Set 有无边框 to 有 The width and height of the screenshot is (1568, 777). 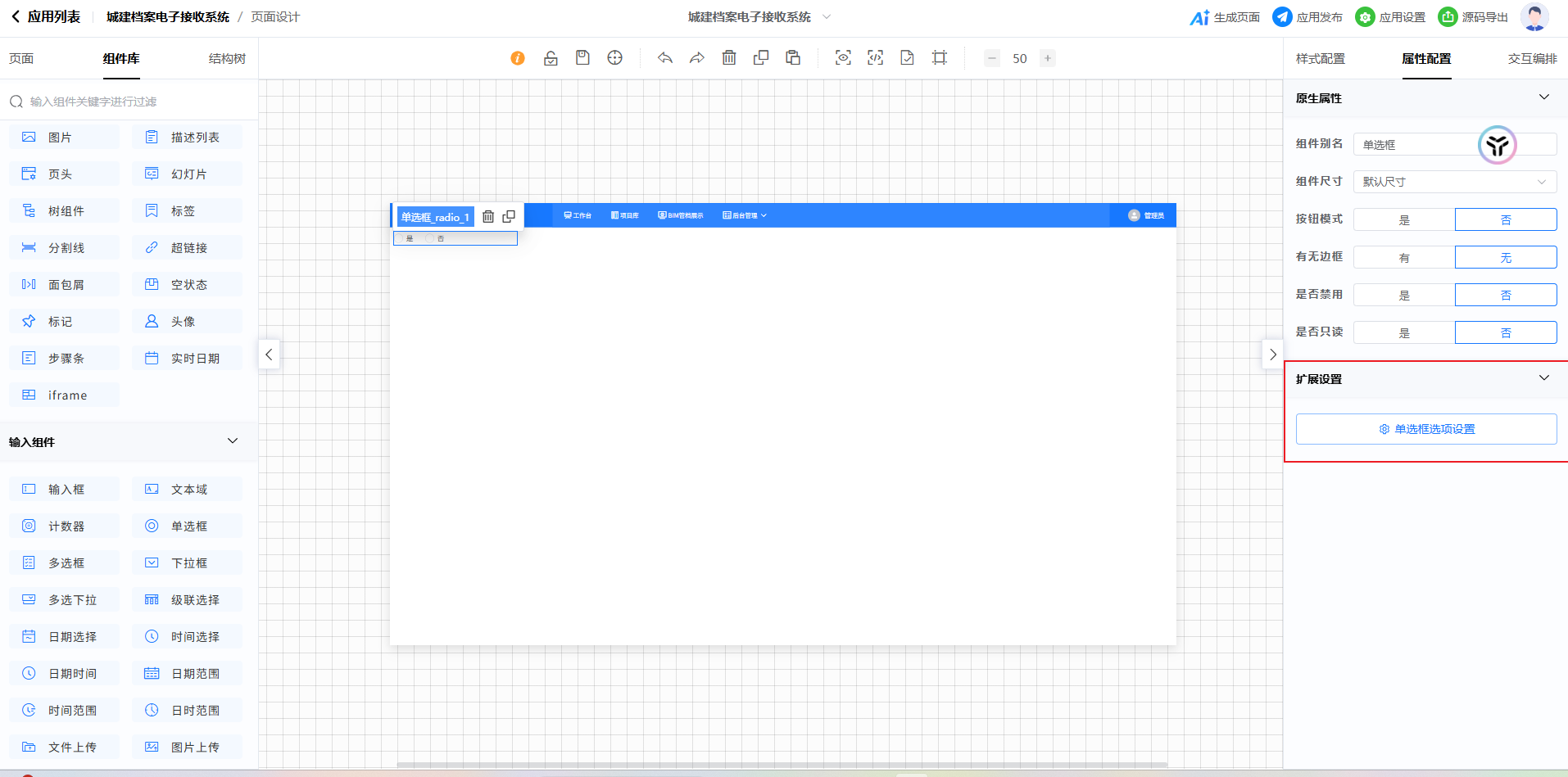pyautogui.click(x=1404, y=258)
